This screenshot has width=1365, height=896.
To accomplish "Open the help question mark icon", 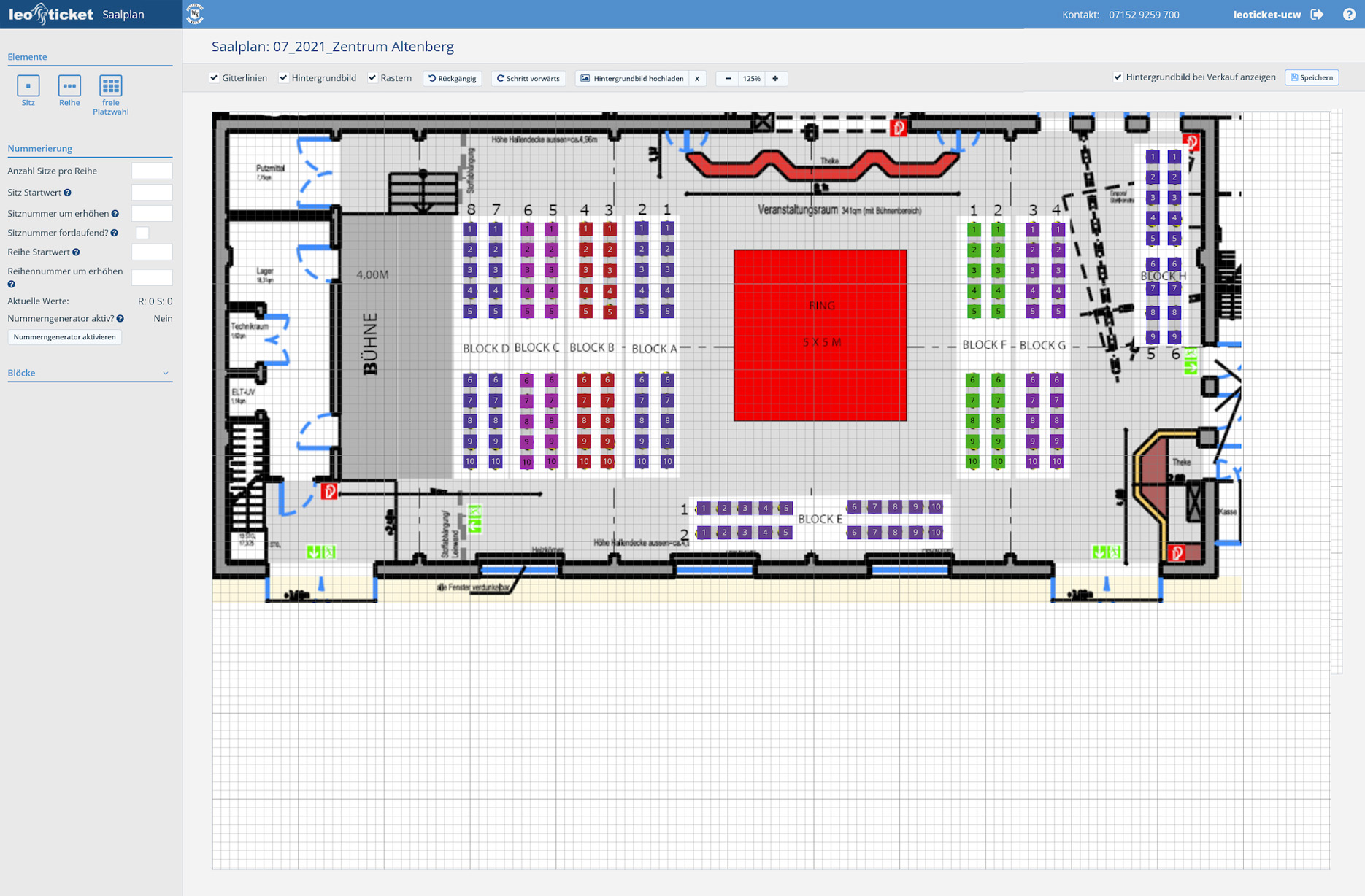I will 1348,15.
